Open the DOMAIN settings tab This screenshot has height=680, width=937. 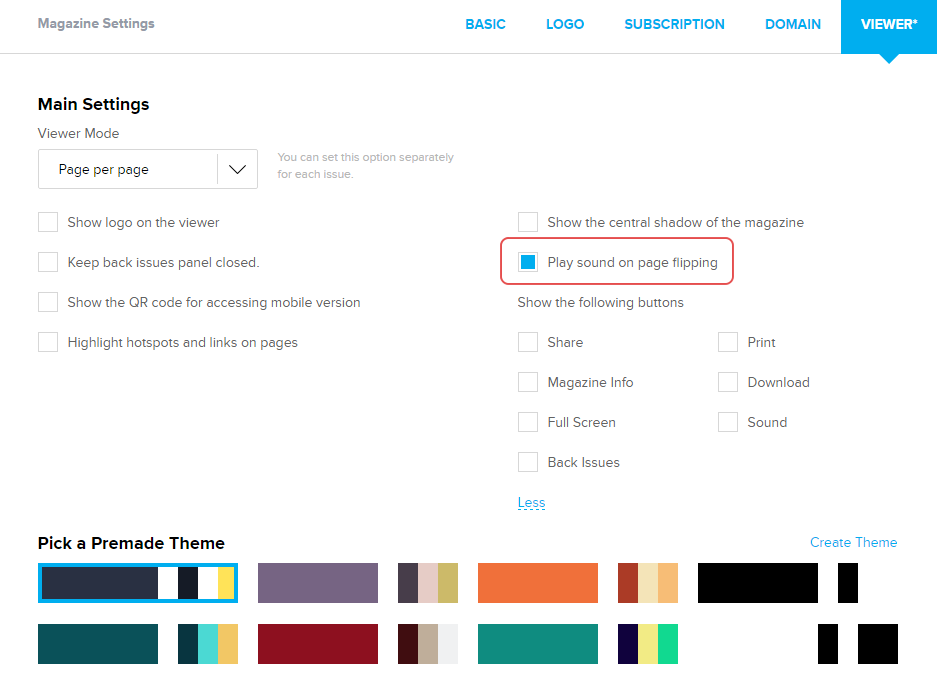[x=793, y=24]
